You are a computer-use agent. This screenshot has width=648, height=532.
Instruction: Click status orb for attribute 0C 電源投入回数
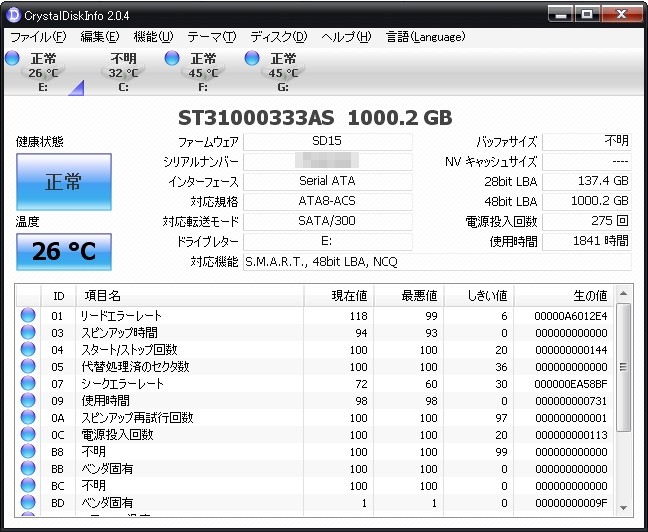28,435
